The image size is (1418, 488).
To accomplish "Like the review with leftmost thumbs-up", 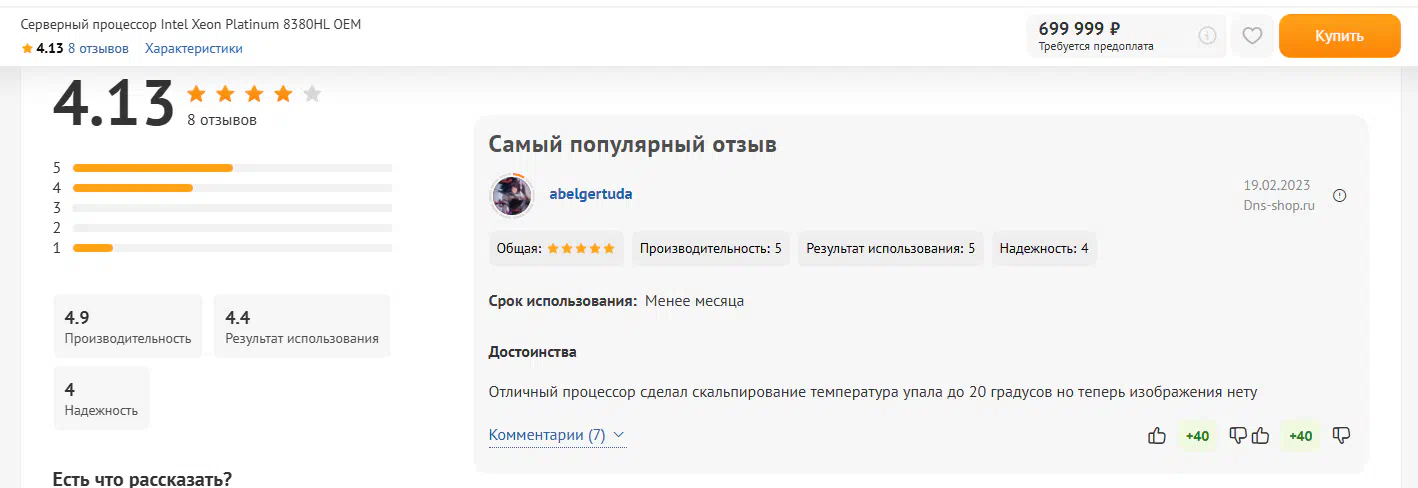I will [x=1157, y=435].
